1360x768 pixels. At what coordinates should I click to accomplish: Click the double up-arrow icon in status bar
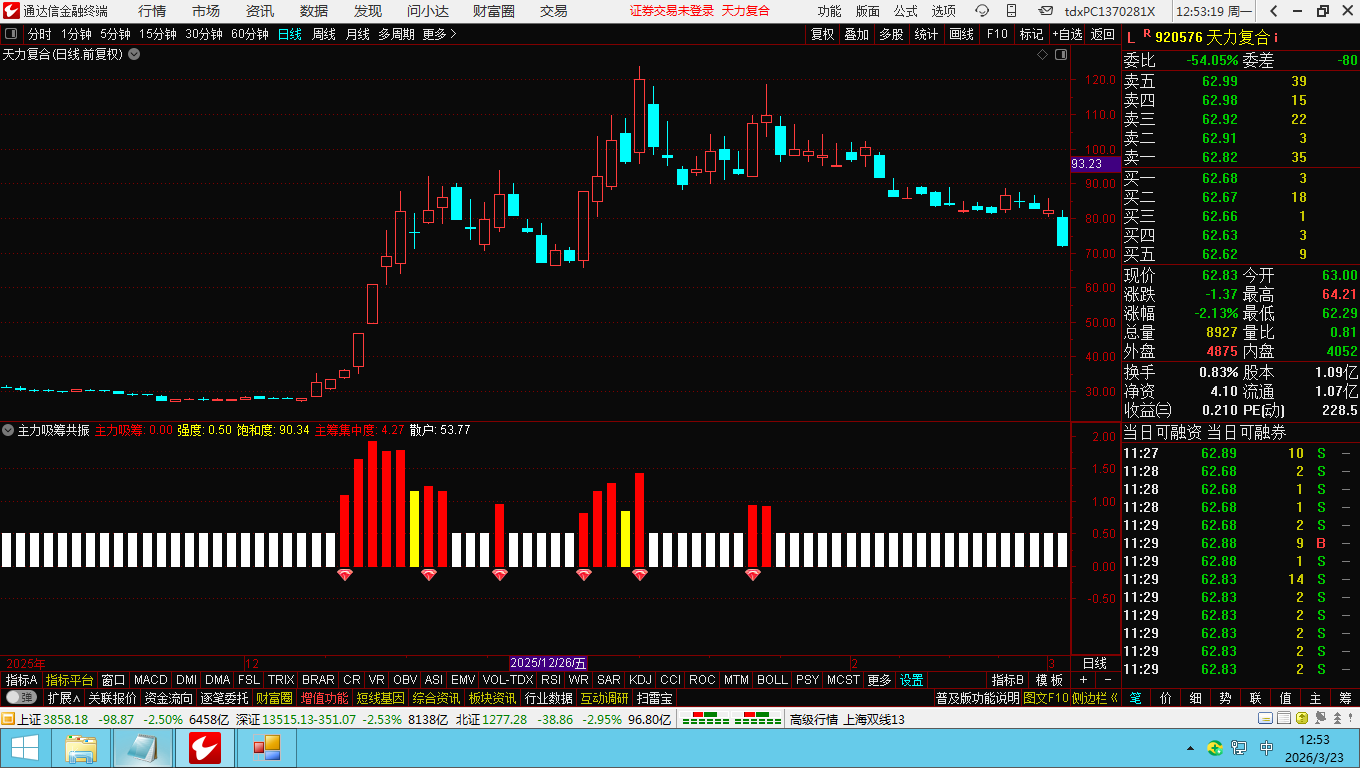click(1339, 719)
